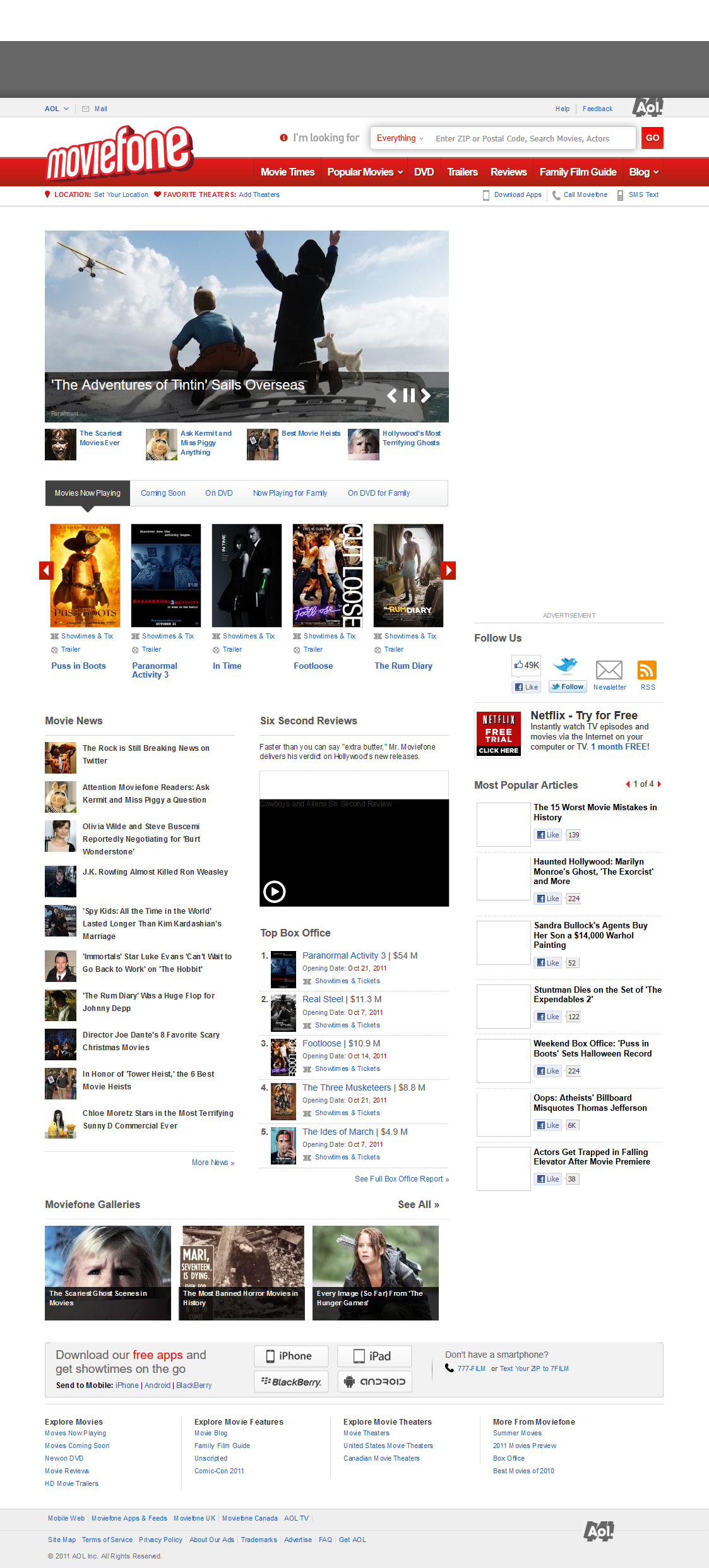Open the Hunger Games gallery thumbnail
709x1568 pixels.
pos(376,1272)
